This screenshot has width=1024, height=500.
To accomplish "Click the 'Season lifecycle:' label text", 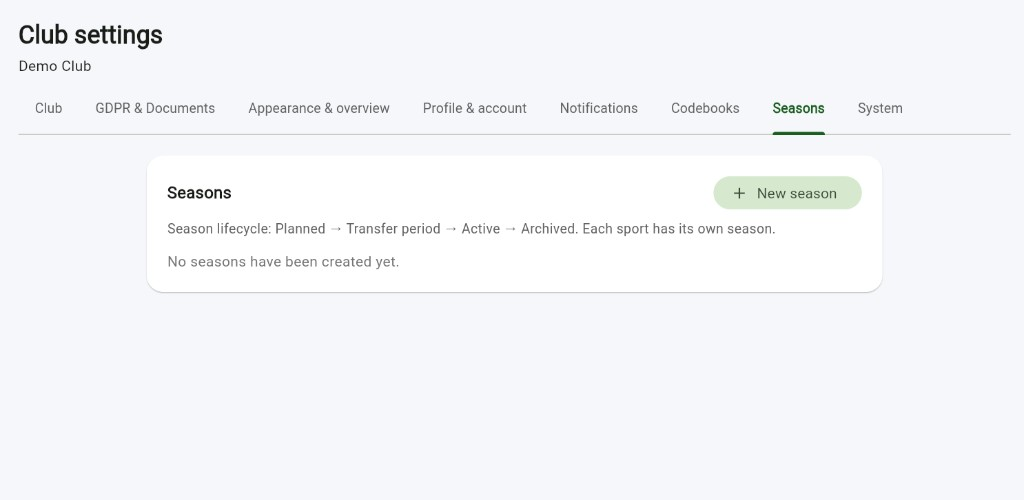I will pos(219,229).
